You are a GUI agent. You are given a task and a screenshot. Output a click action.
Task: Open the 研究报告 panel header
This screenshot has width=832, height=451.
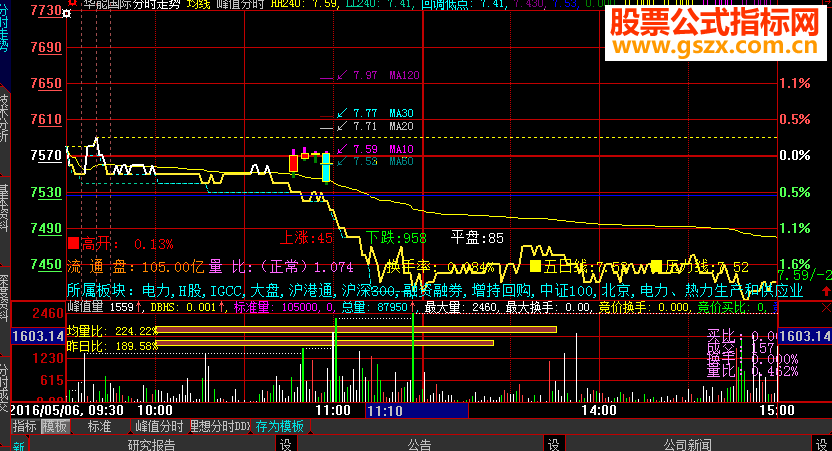(x=152, y=444)
